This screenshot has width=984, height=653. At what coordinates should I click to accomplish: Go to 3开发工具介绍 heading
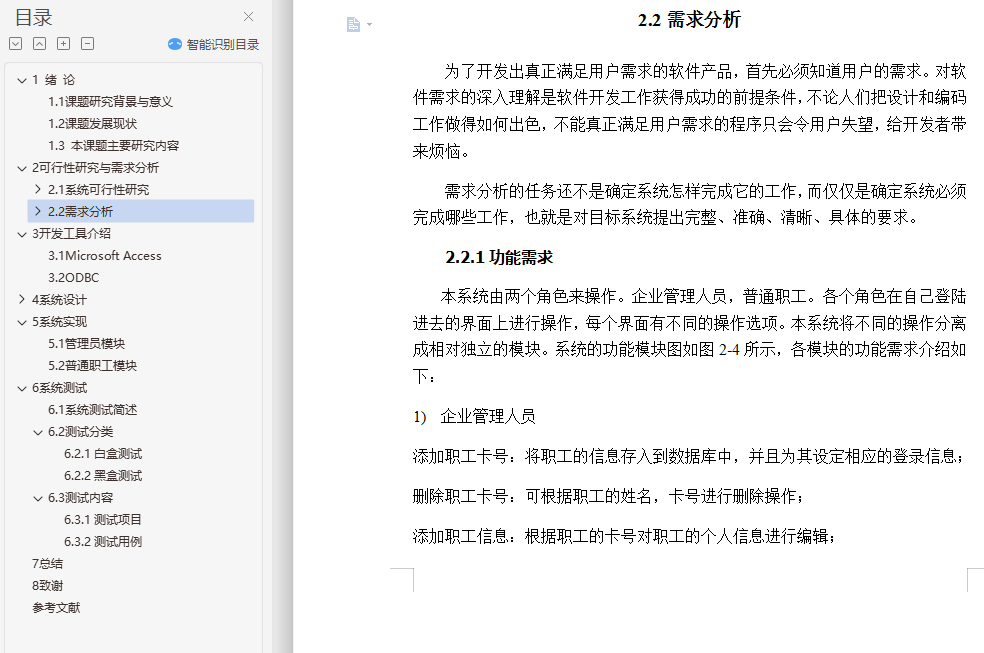coord(72,233)
